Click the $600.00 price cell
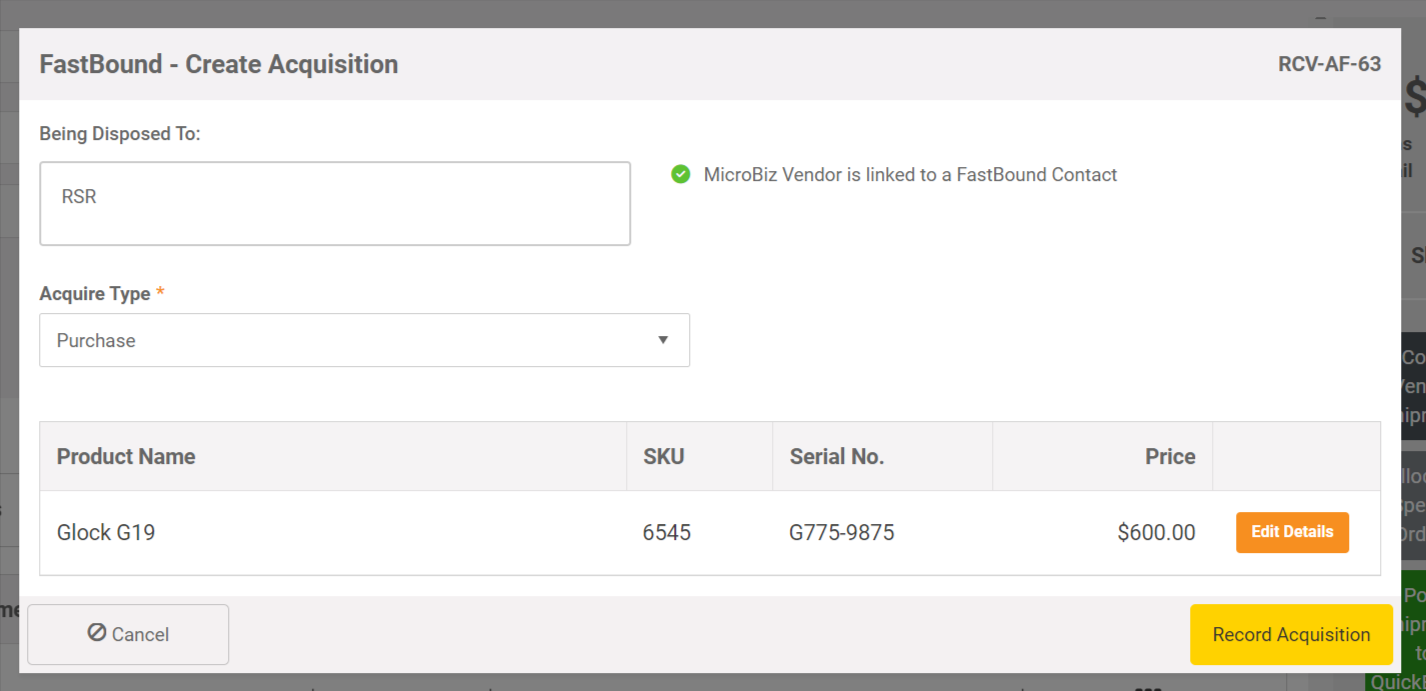Image resolution: width=1426 pixels, height=691 pixels. (1156, 532)
